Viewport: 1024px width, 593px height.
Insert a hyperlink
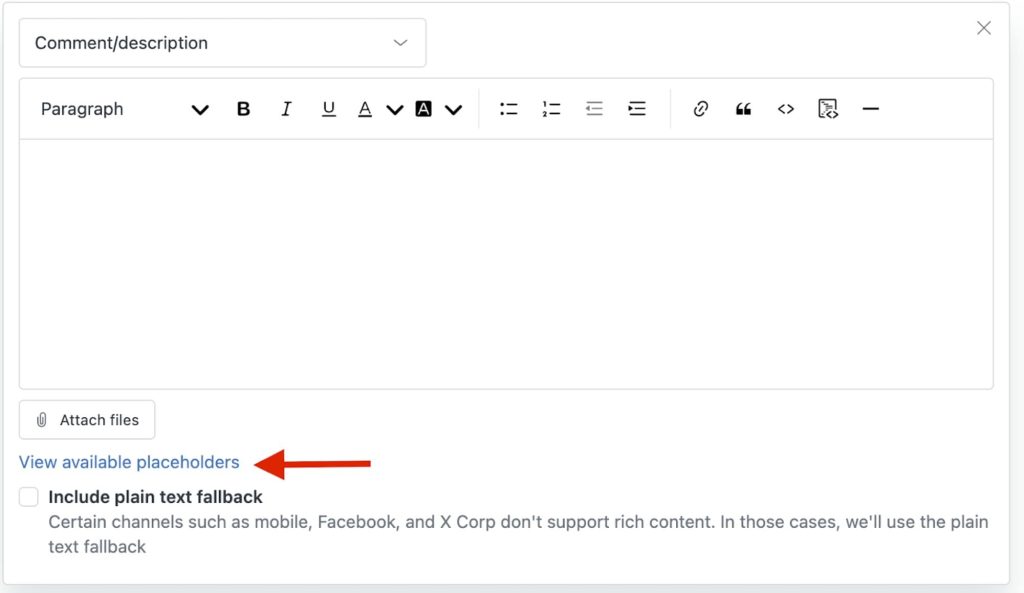coord(701,109)
